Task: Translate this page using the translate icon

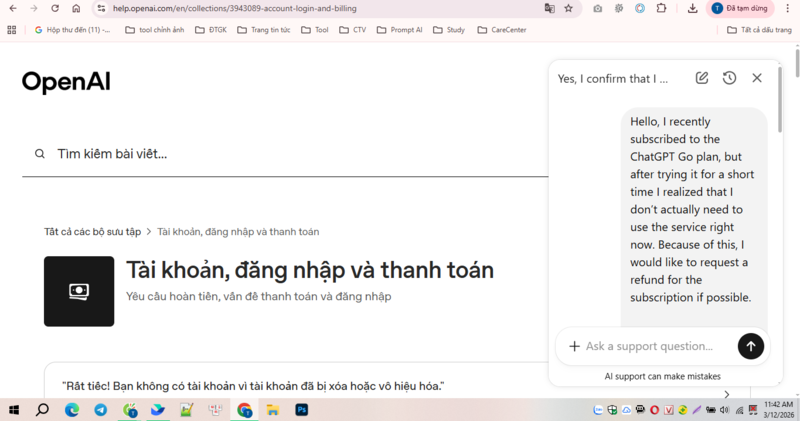Action: 549,8
